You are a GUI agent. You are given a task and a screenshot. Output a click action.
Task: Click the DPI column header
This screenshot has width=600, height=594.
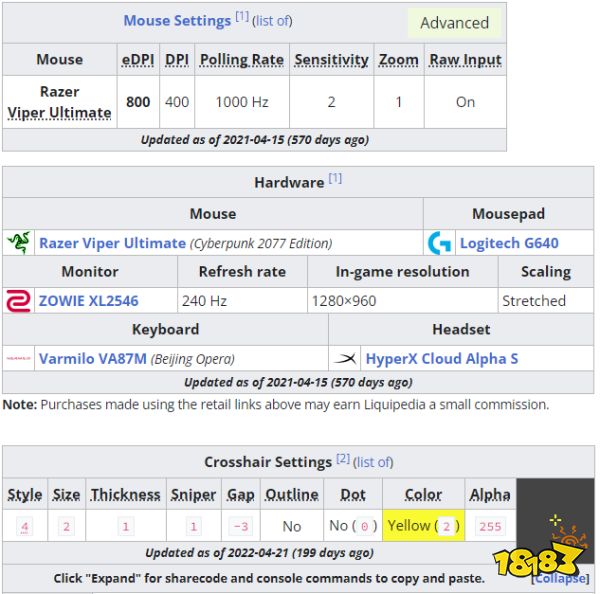click(177, 60)
